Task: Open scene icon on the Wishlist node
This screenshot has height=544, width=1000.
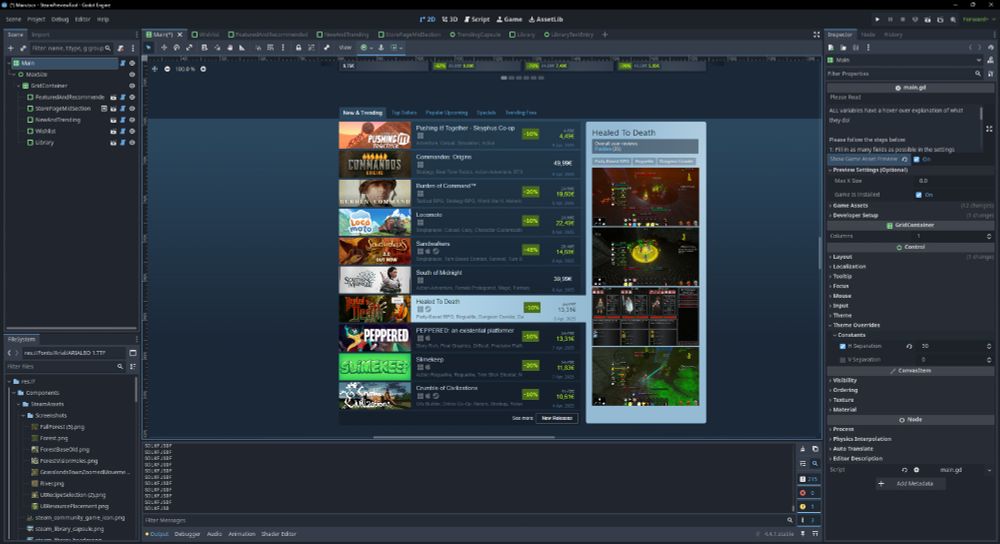Action: tap(114, 131)
